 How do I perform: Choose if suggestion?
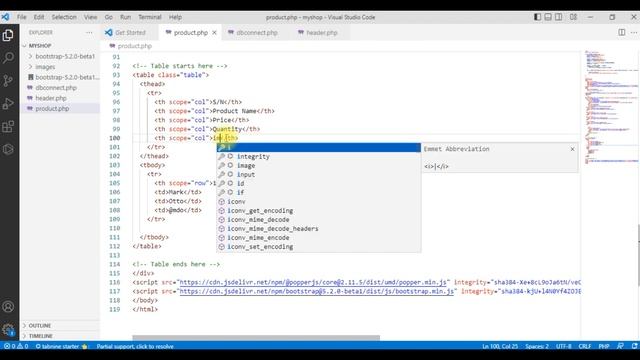(318, 192)
